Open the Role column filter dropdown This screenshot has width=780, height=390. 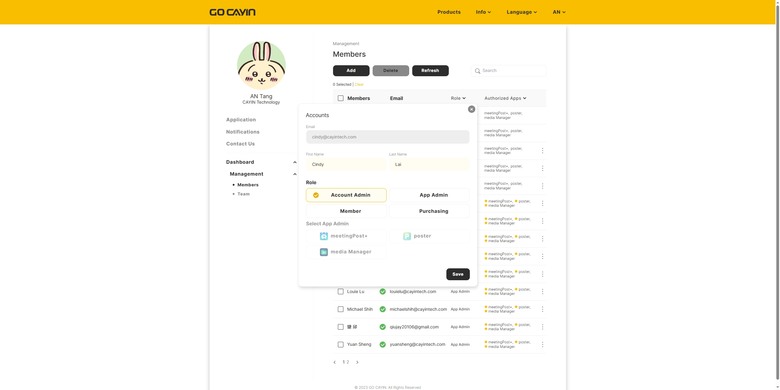tap(458, 98)
